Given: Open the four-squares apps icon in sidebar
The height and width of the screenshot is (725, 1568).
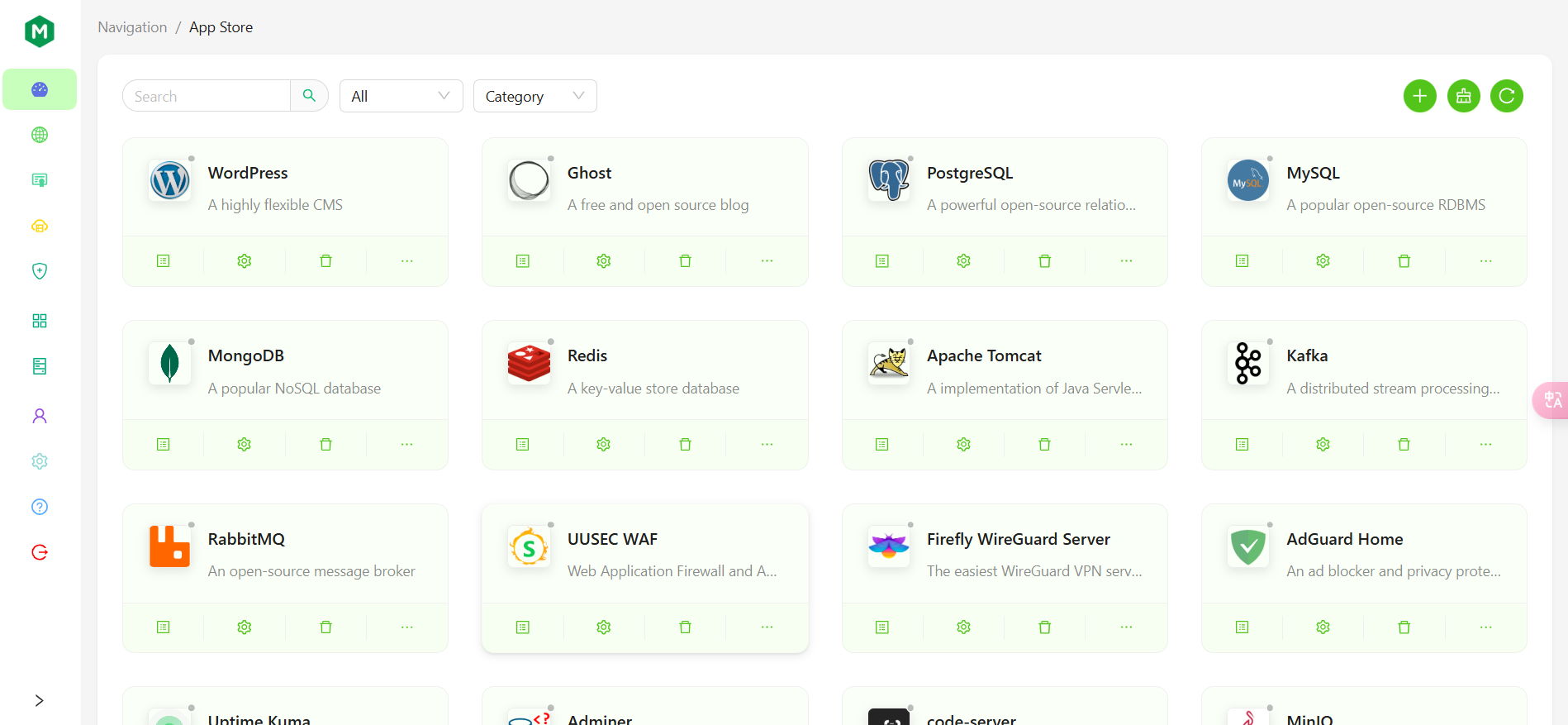Looking at the screenshot, I should pyautogui.click(x=40, y=321).
